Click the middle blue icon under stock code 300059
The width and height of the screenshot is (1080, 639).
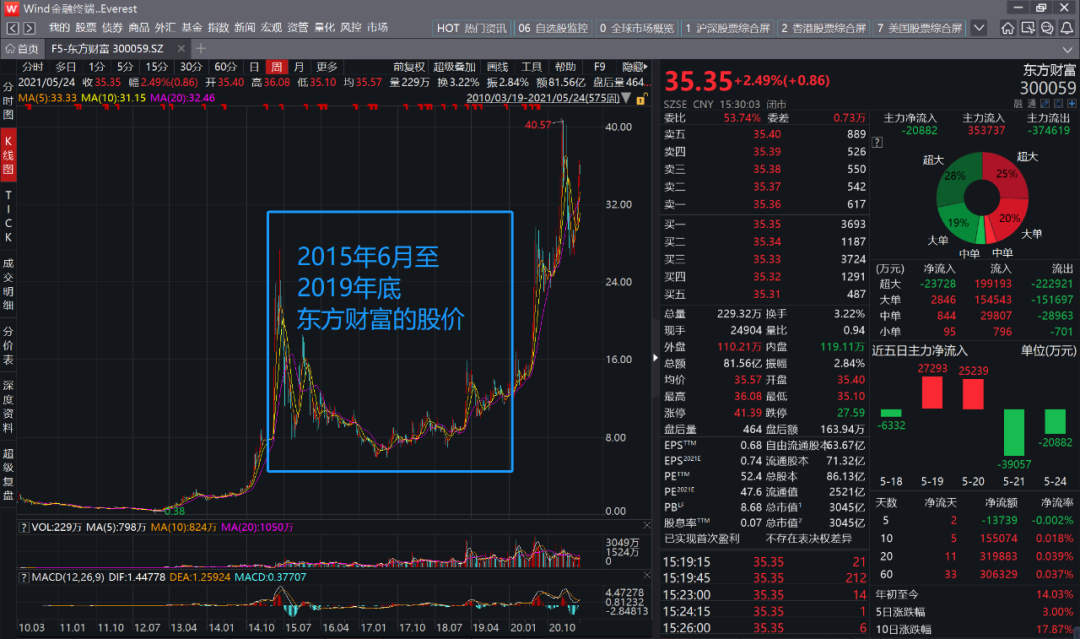(x=1059, y=103)
